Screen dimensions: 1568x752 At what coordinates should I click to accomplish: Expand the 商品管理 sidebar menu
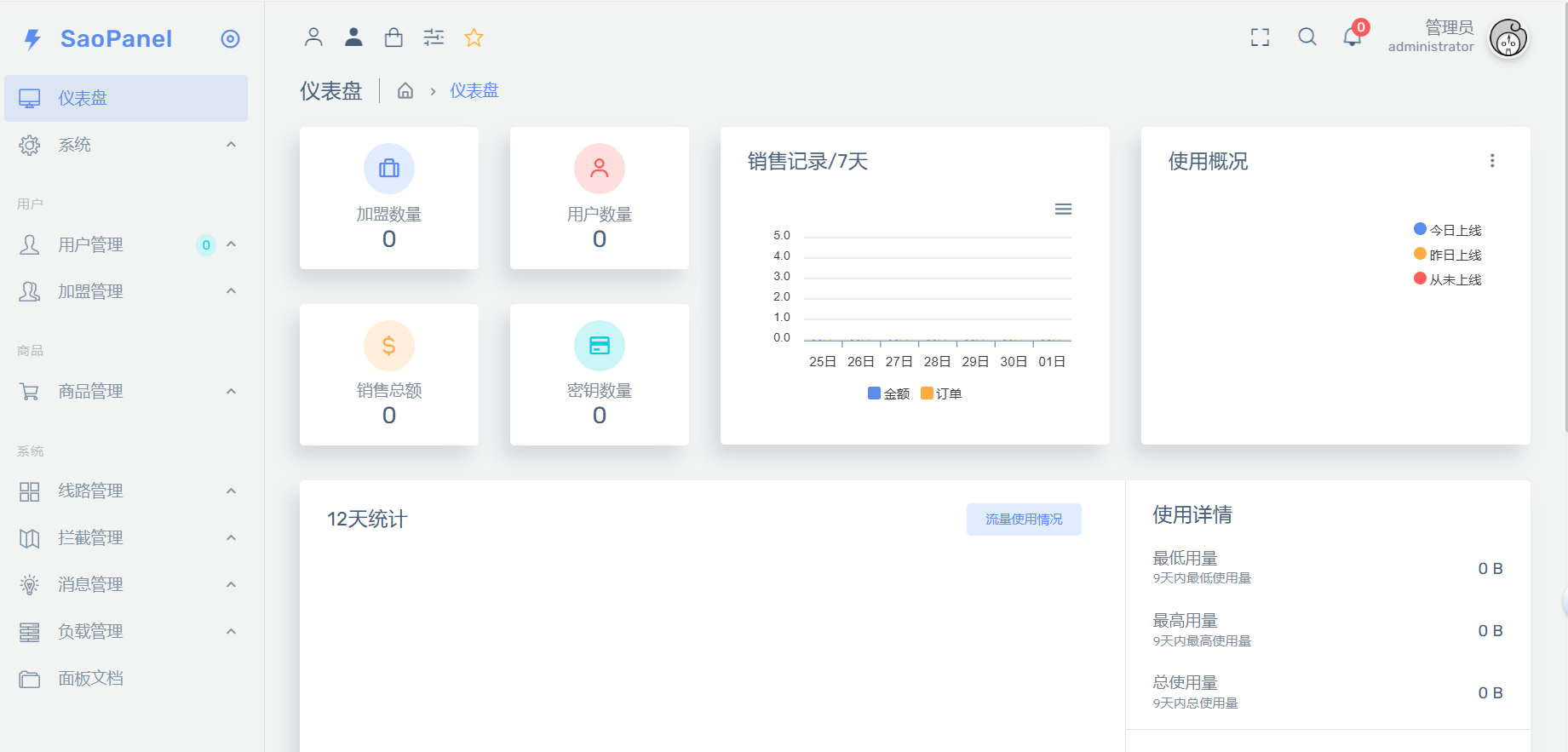click(90, 392)
